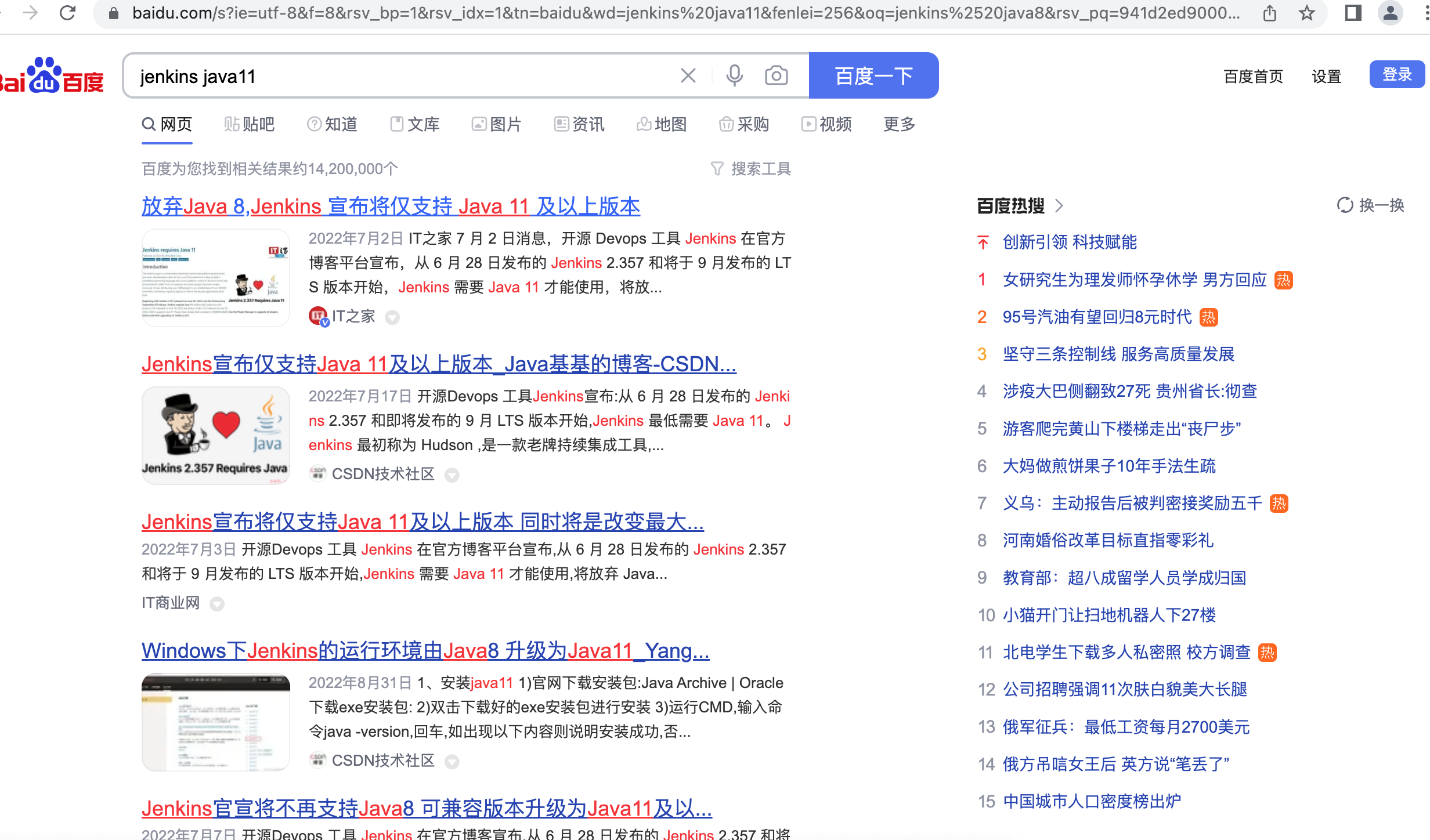The width and height of the screenshot is (1430, 840).
Task: Open dropdown beside CSDN技术社区 under Windows result
Action: [452, 762]
